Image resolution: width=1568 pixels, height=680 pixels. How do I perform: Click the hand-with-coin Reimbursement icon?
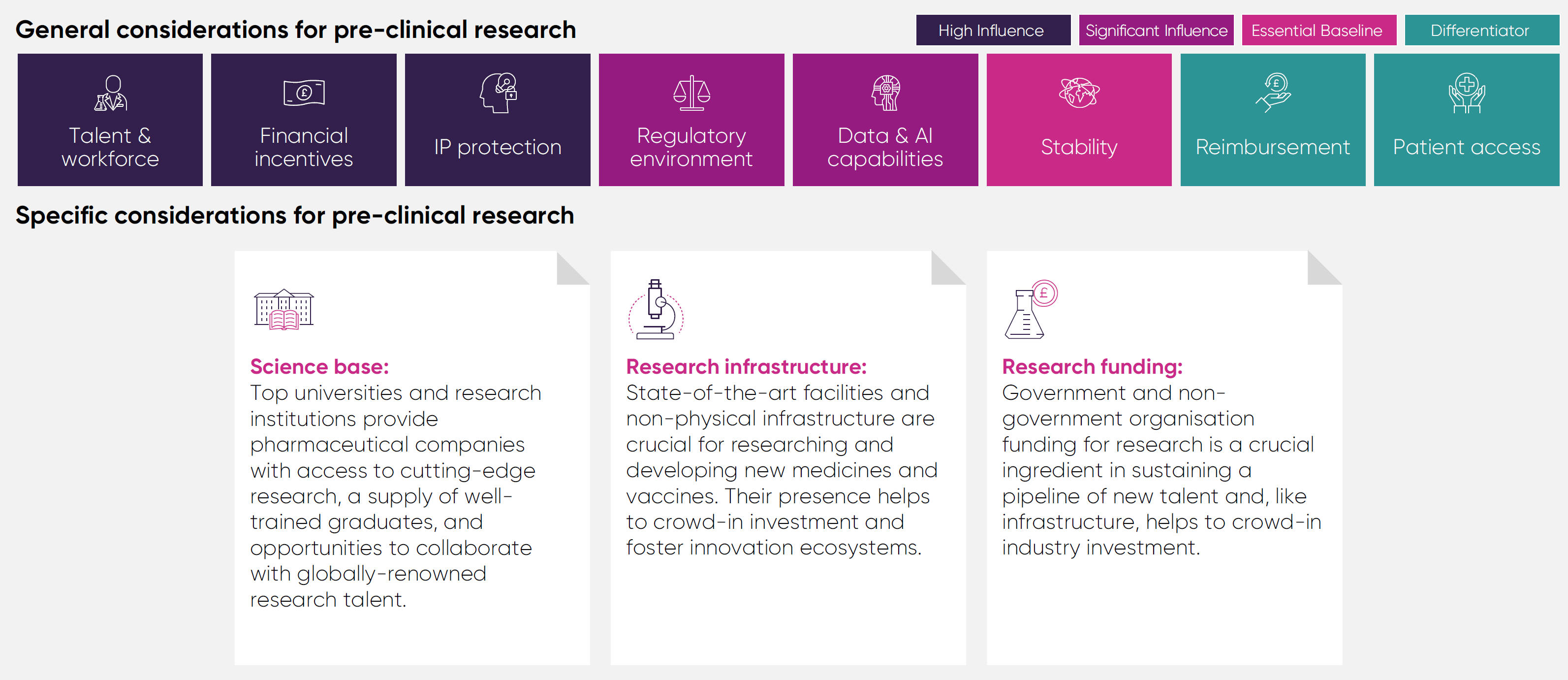pyautogui.click(x=1273, y=93)
